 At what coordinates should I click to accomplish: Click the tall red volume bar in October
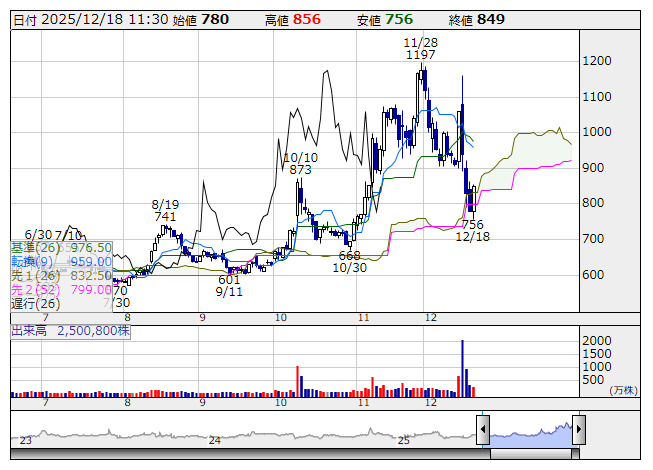297,381
